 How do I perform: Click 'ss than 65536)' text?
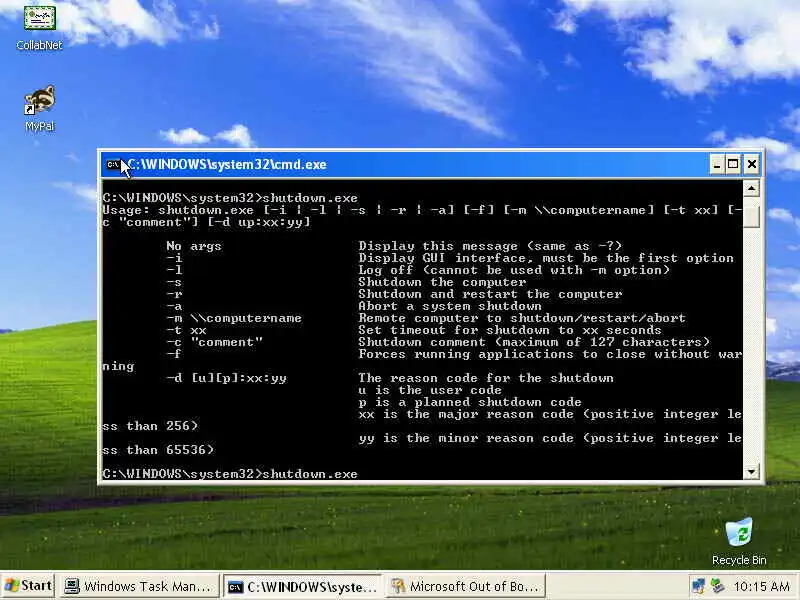[158, 450]
